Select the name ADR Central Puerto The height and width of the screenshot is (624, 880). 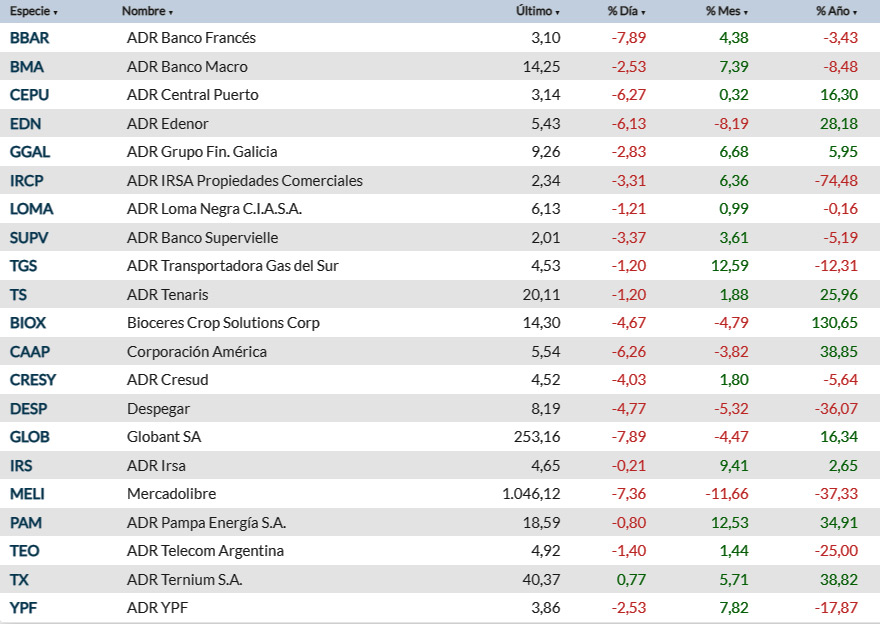click(192, 95)
